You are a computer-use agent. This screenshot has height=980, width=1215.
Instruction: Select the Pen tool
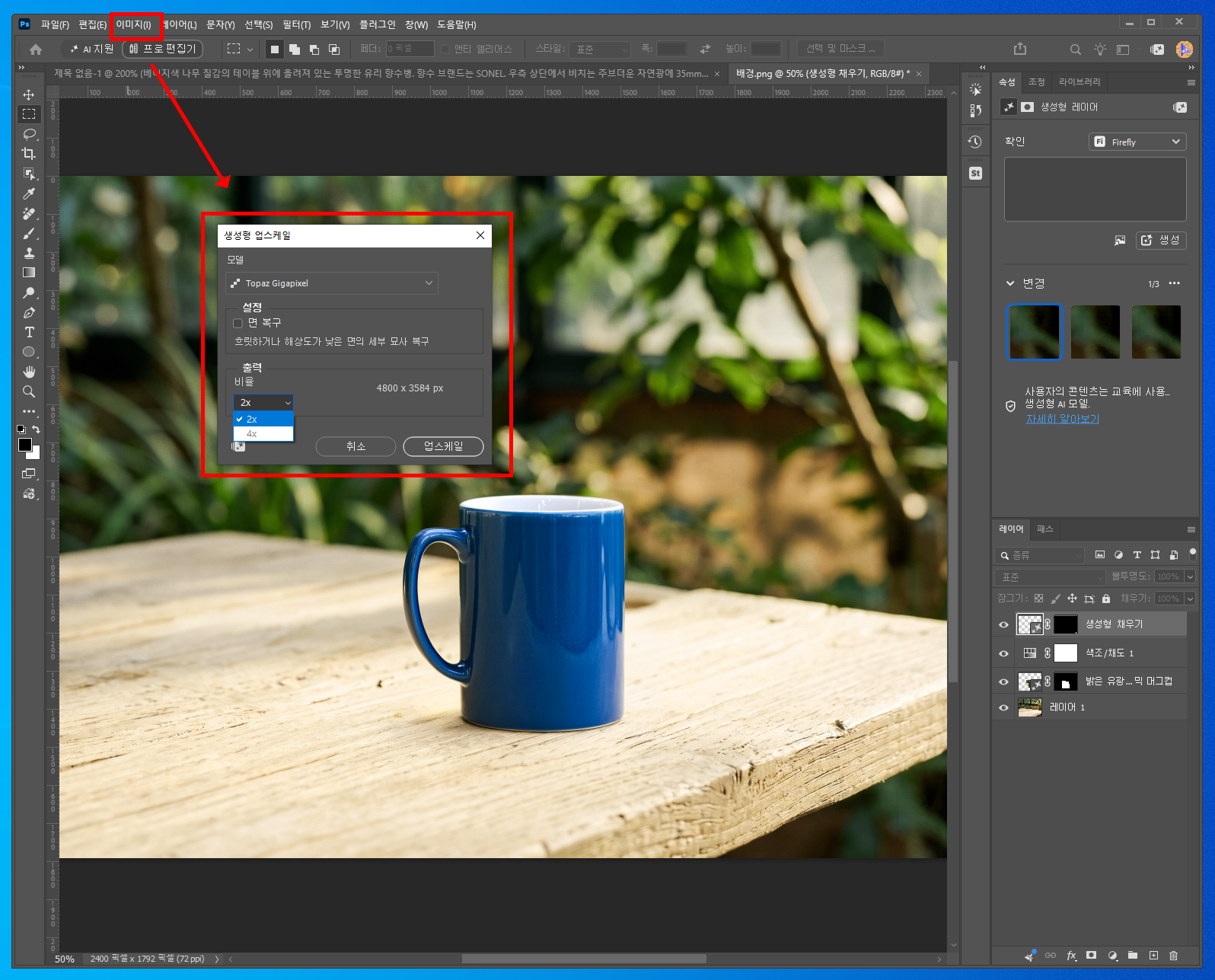tap(29, 312)
